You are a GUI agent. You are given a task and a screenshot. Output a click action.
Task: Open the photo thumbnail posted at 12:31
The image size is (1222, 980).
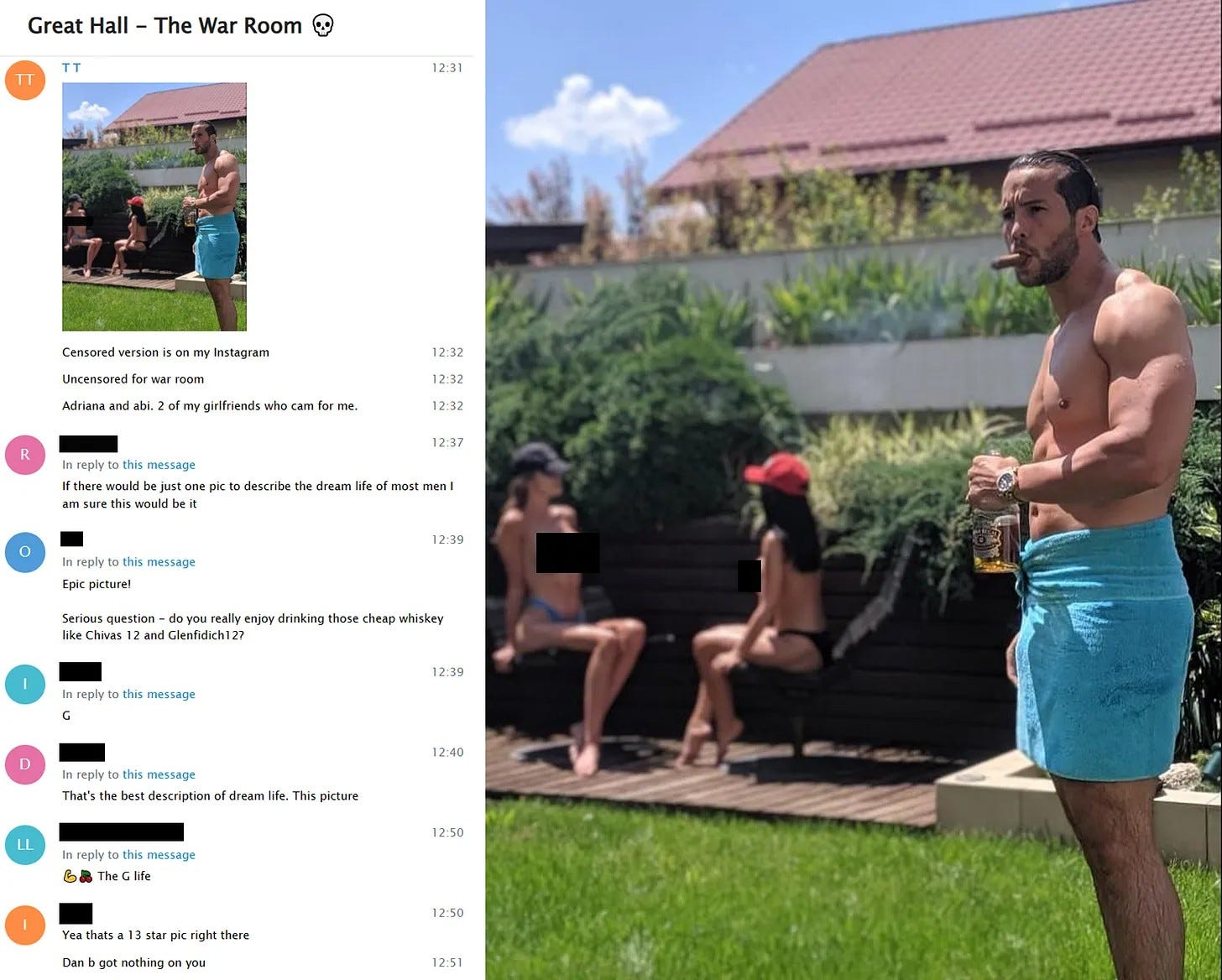154,206
